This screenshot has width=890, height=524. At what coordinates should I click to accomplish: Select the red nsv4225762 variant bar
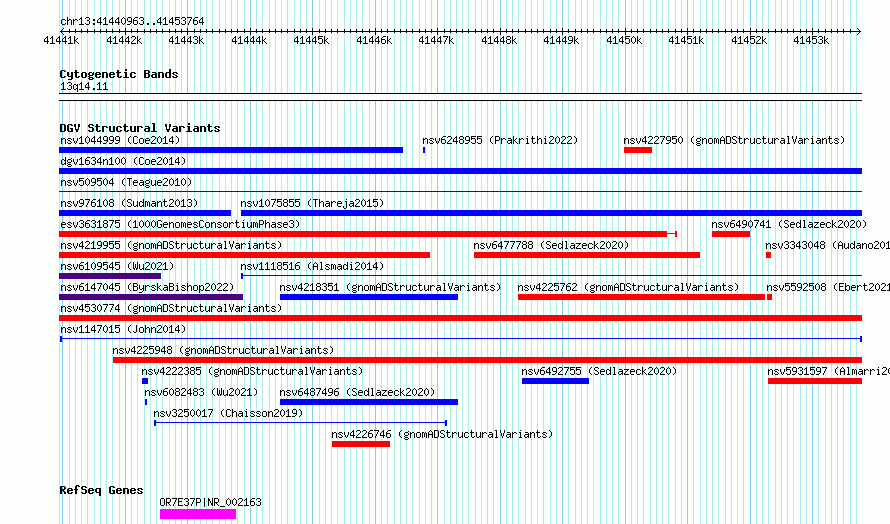tap(641, 297)
